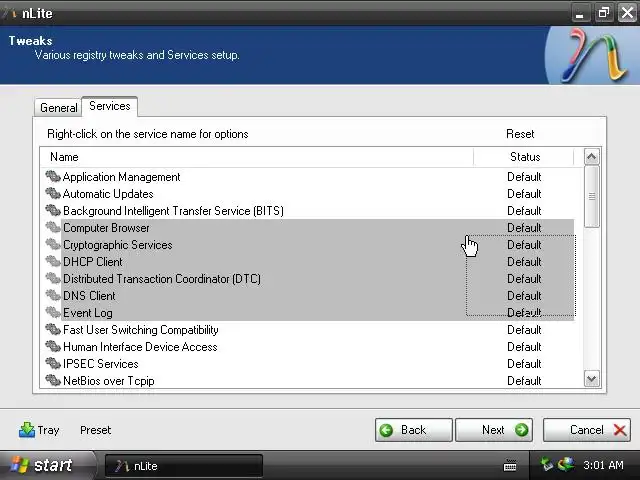Click the gear icon beside NetBios over Tcpip

(53, 381)
